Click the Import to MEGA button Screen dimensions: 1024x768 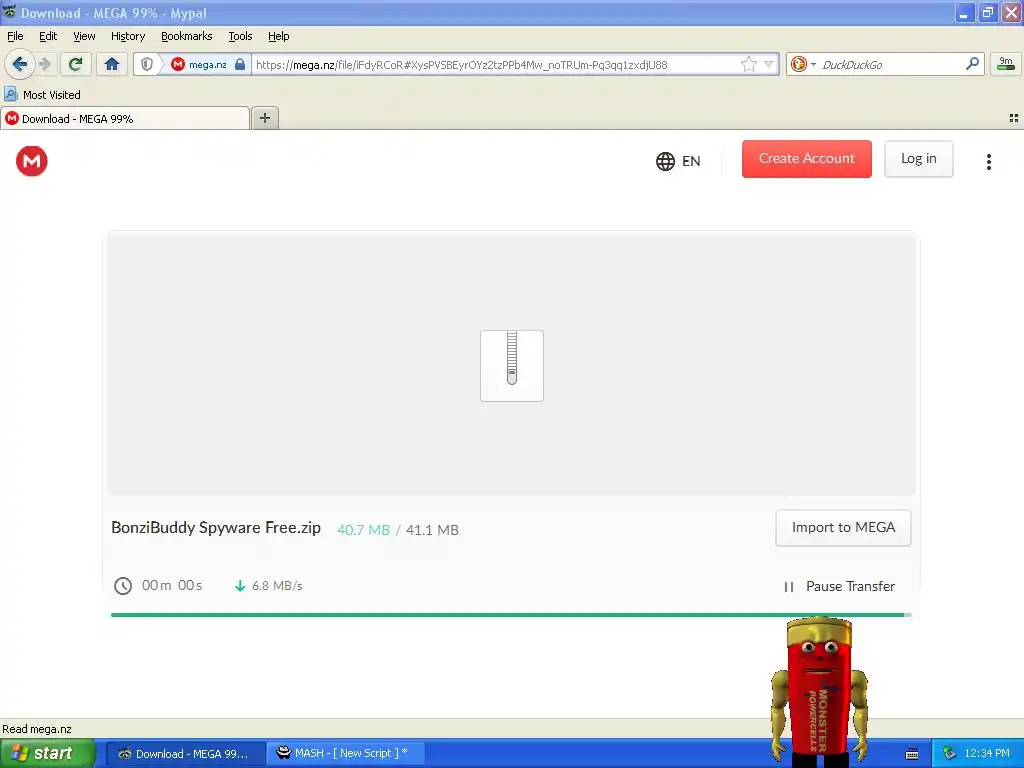843,528
